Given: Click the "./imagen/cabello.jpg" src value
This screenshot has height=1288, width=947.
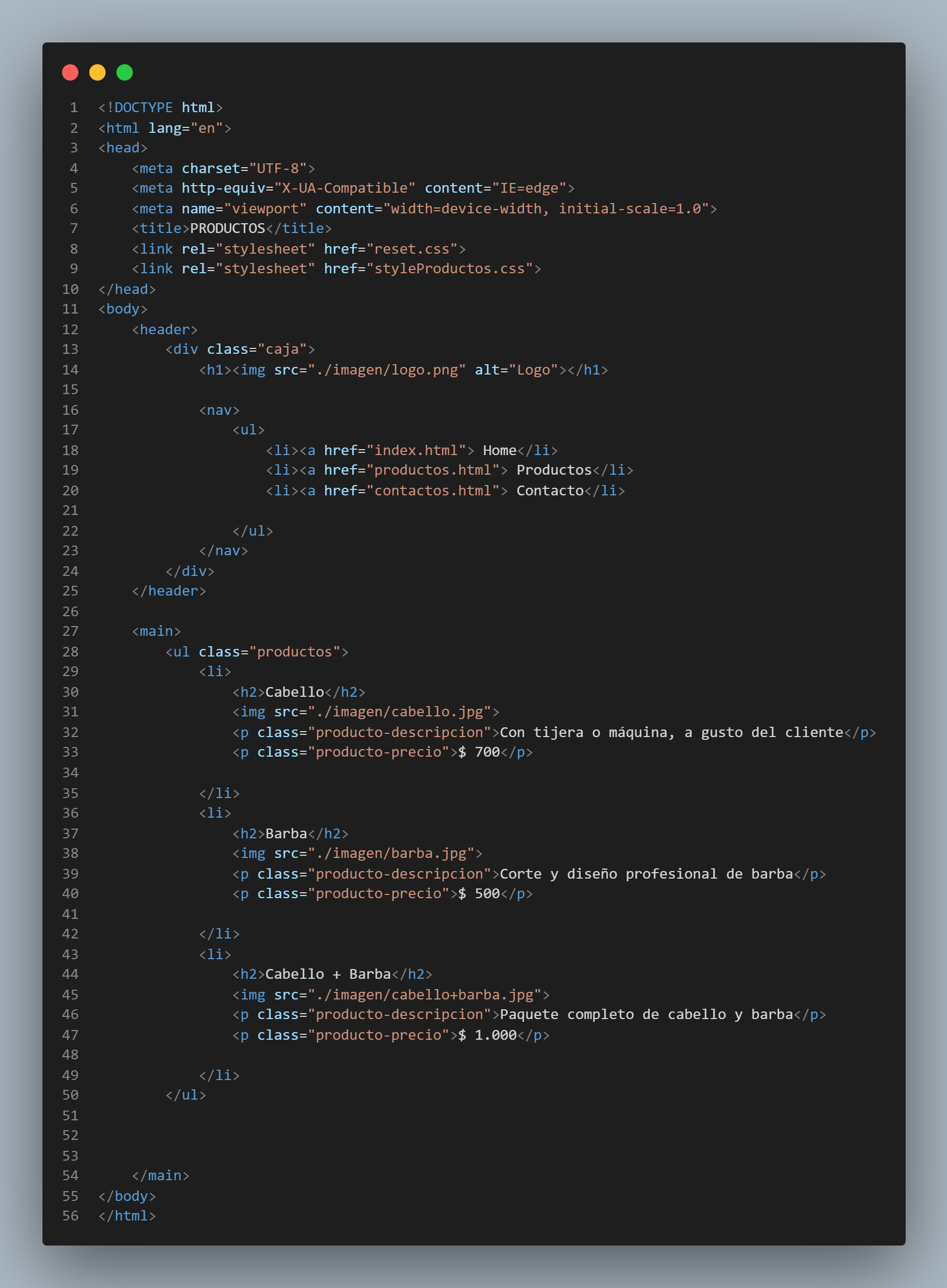Looking at the screenshot, I should point(399,712).
